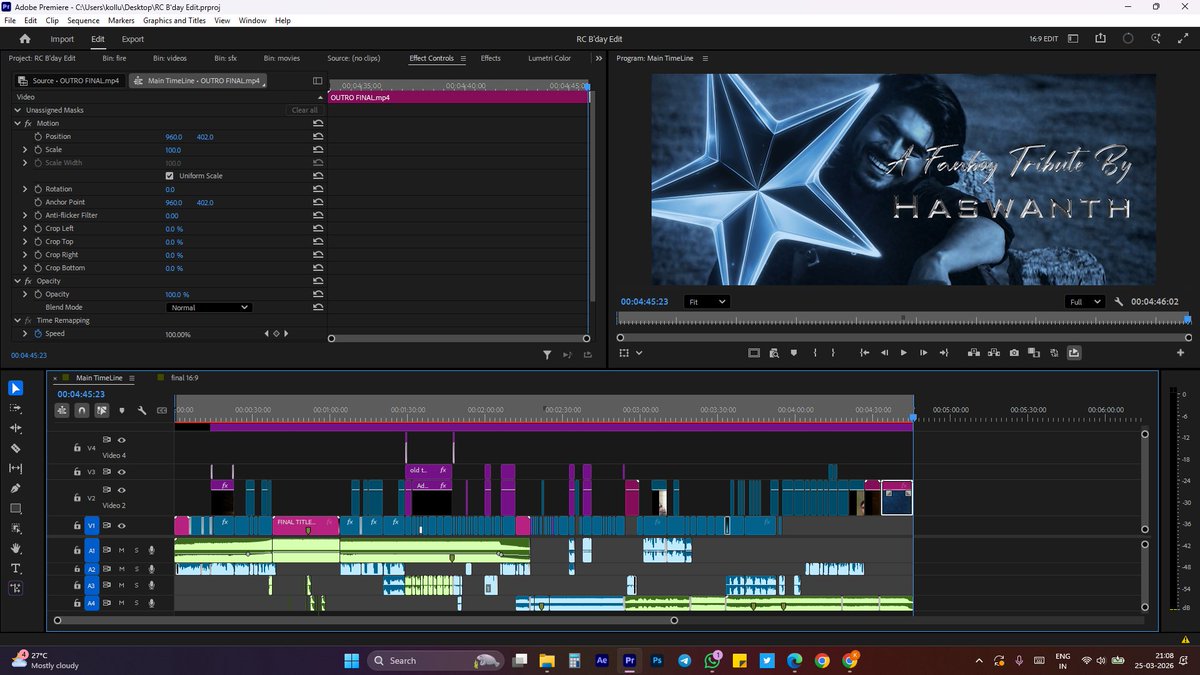
Task: Open Photoshop in taskbar
Action: (657, 660)
